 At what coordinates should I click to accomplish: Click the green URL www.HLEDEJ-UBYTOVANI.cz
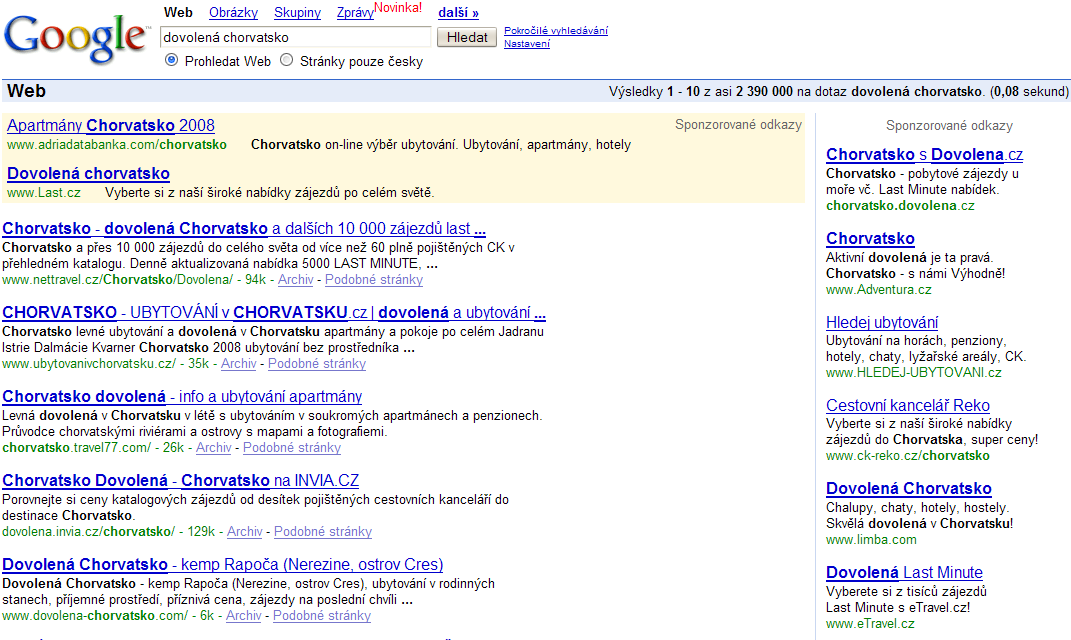pos(914,373)
